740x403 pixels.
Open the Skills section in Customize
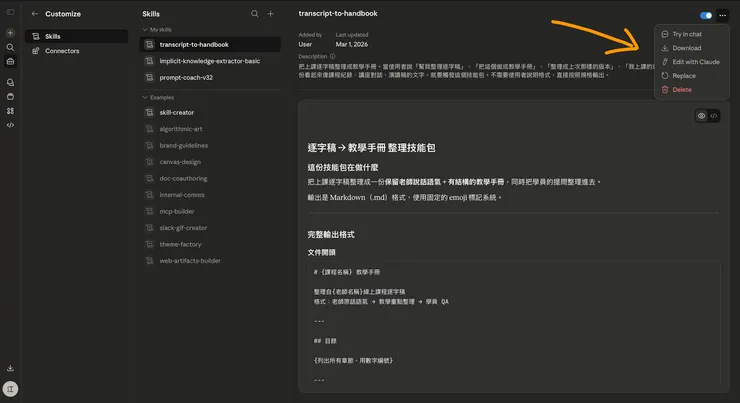[76, 36]
